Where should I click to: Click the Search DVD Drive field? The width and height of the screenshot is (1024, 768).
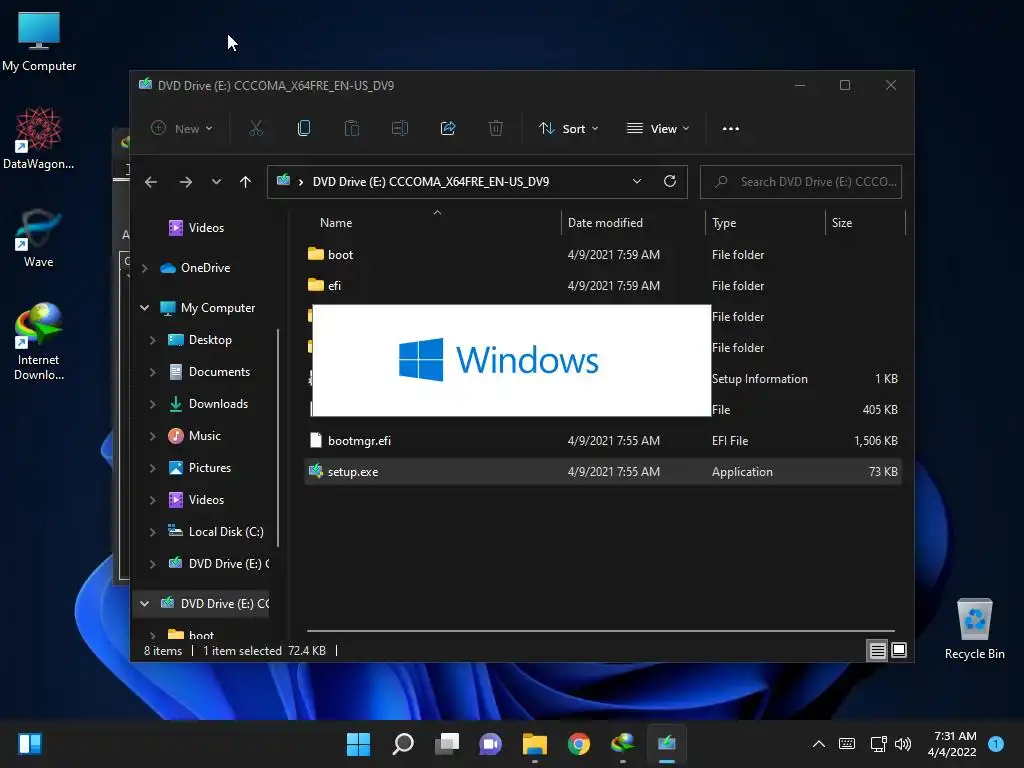click(801, 182)
